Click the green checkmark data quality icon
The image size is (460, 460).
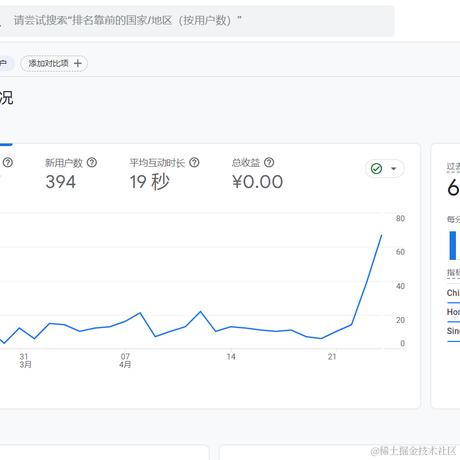click(376, 169)
